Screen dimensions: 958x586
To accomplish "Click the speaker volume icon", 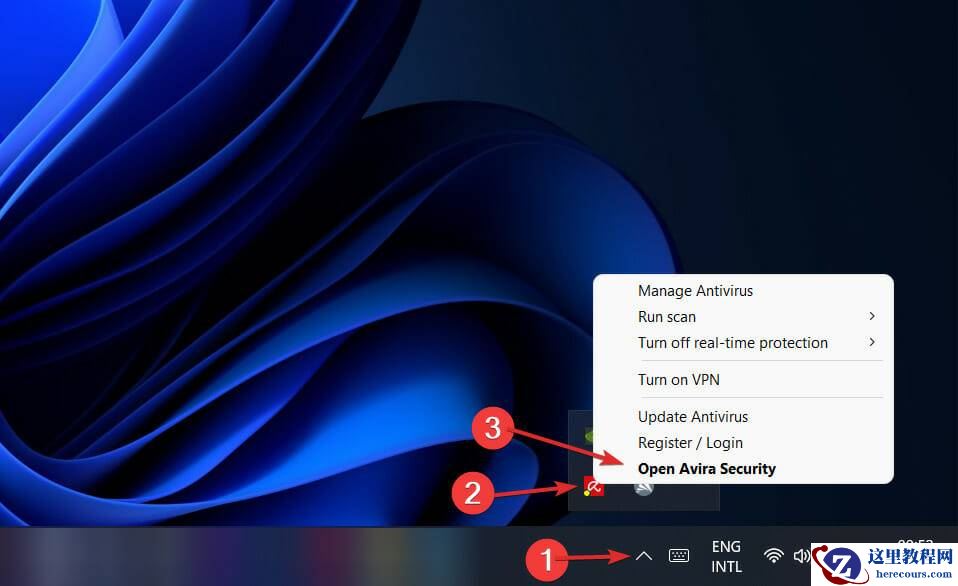I will coord(801,555).
